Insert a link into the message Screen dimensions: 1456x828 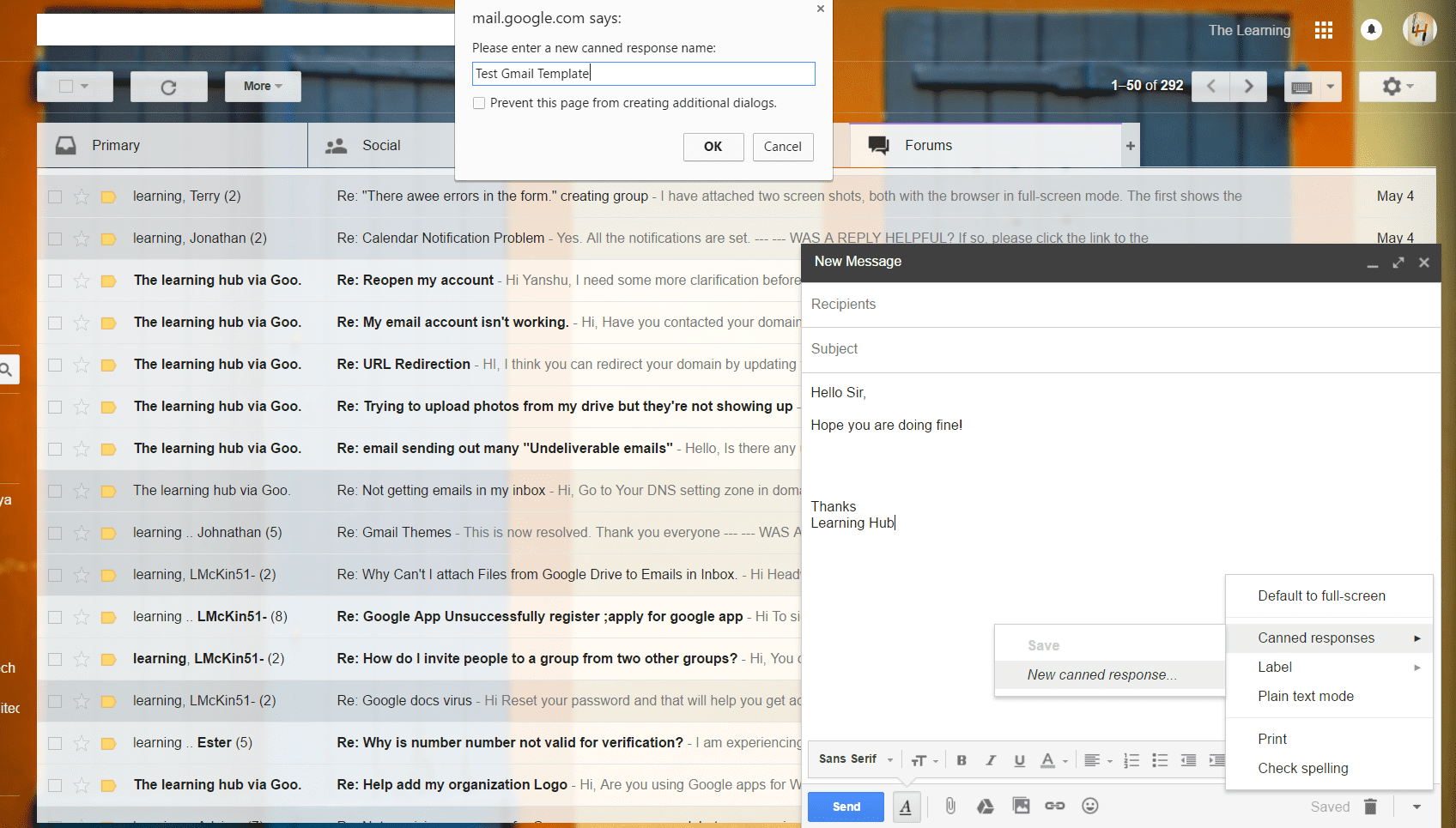[x=1055, y=806]
